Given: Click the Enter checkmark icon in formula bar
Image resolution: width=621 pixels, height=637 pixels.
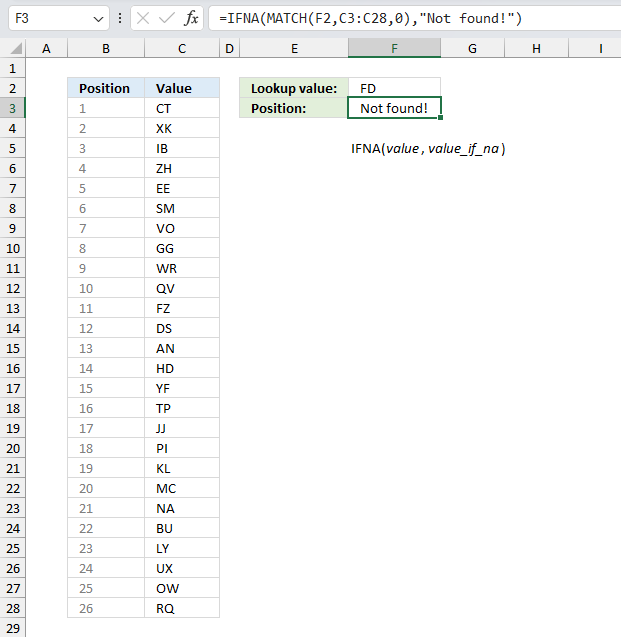Looking at the screenshot, I should point(167,18).
